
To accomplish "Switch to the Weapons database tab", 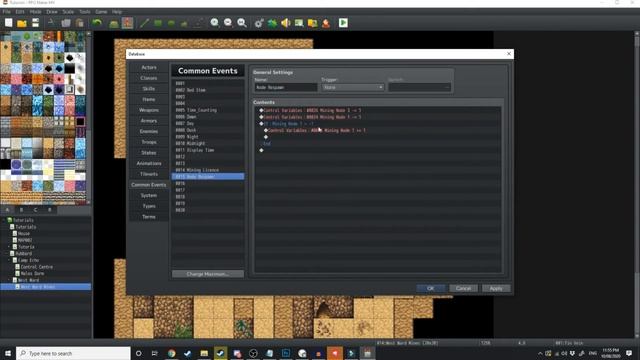I will click(x=149, y=110).
